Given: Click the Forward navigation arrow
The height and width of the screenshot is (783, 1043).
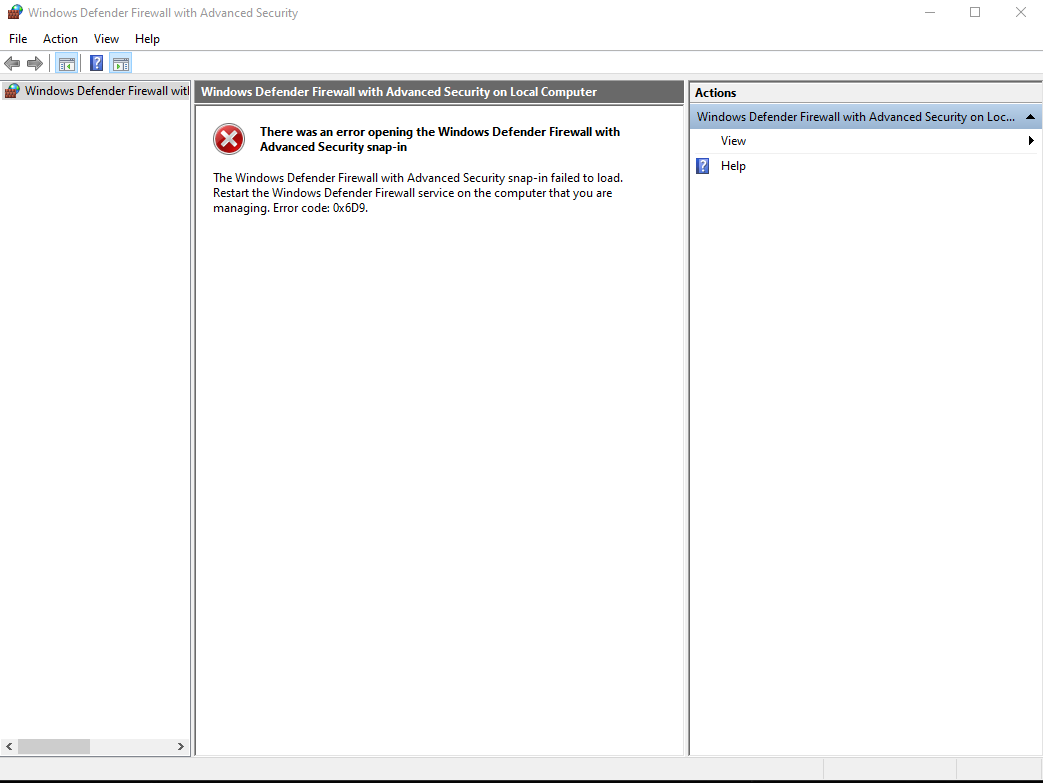Looking at the screenshot, I should 34,62.
